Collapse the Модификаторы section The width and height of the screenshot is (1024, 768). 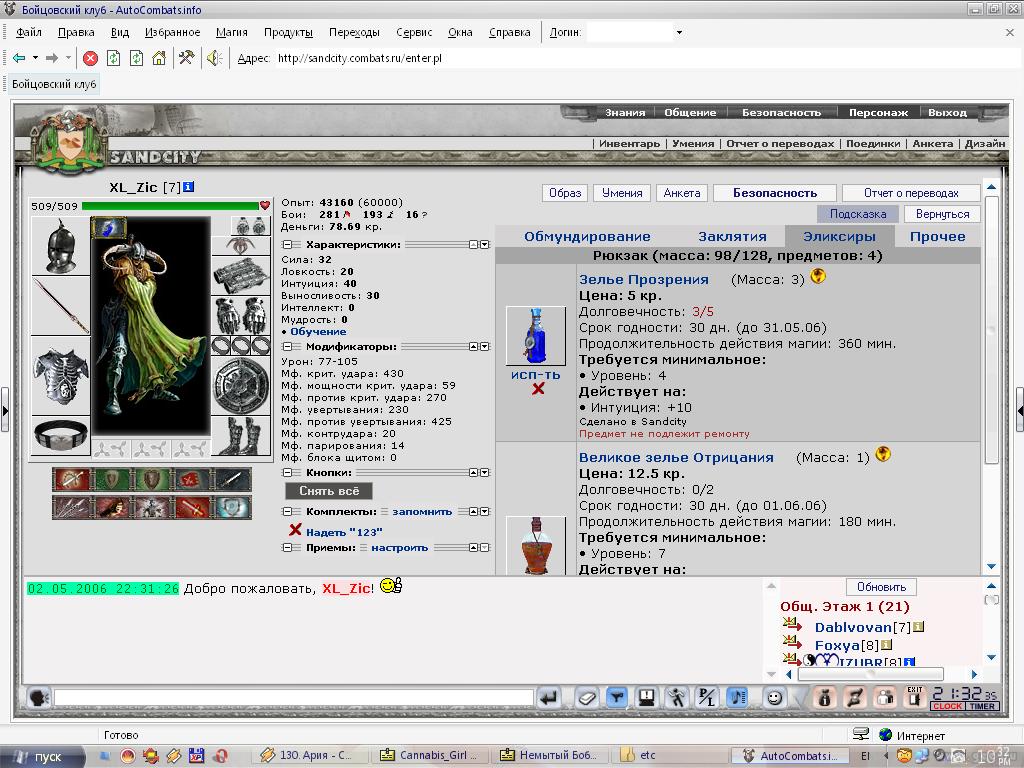tap(287, 347)
